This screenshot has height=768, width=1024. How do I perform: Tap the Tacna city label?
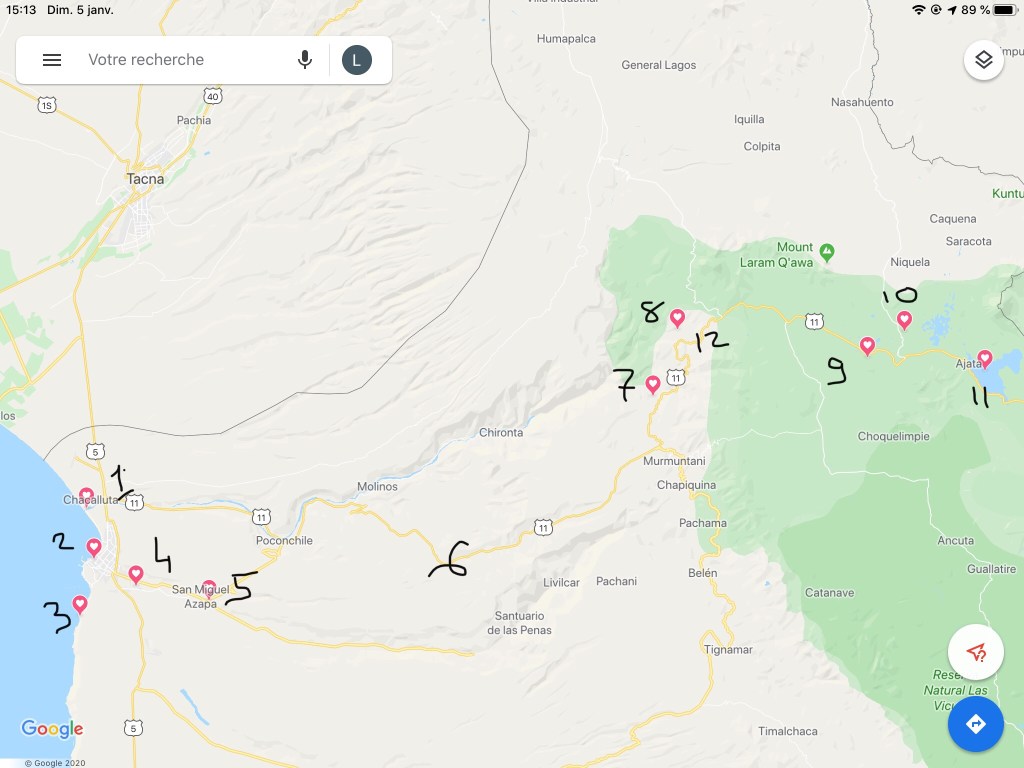click(145, 179)
